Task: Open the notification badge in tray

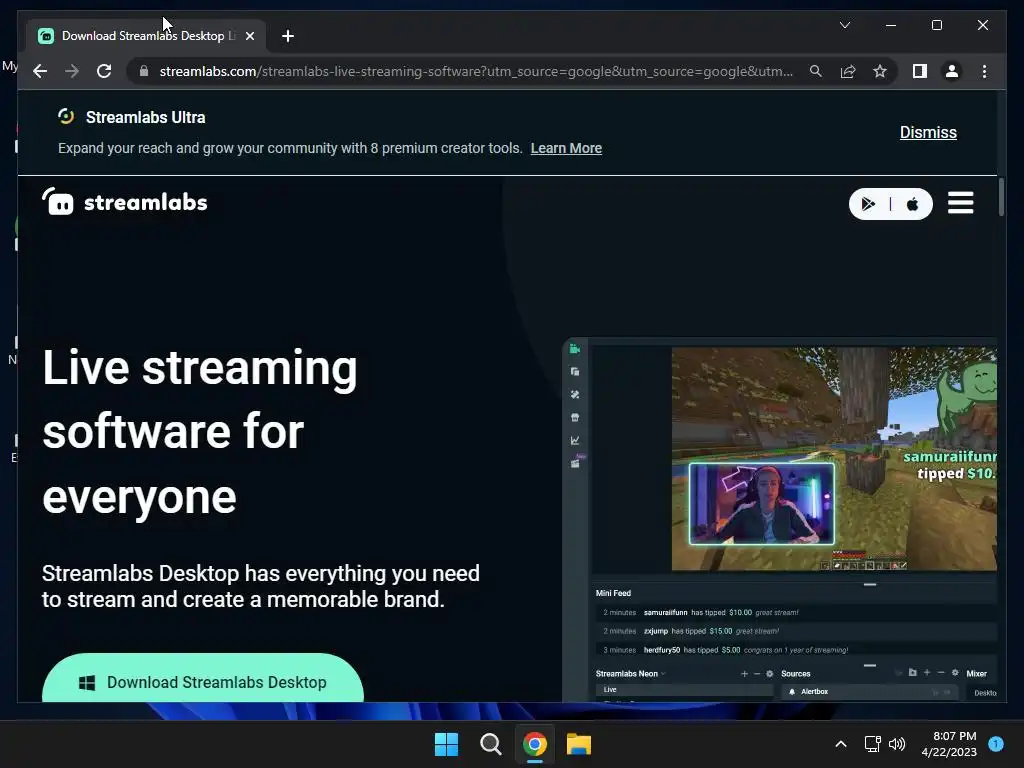Action: tap(996, 744)
